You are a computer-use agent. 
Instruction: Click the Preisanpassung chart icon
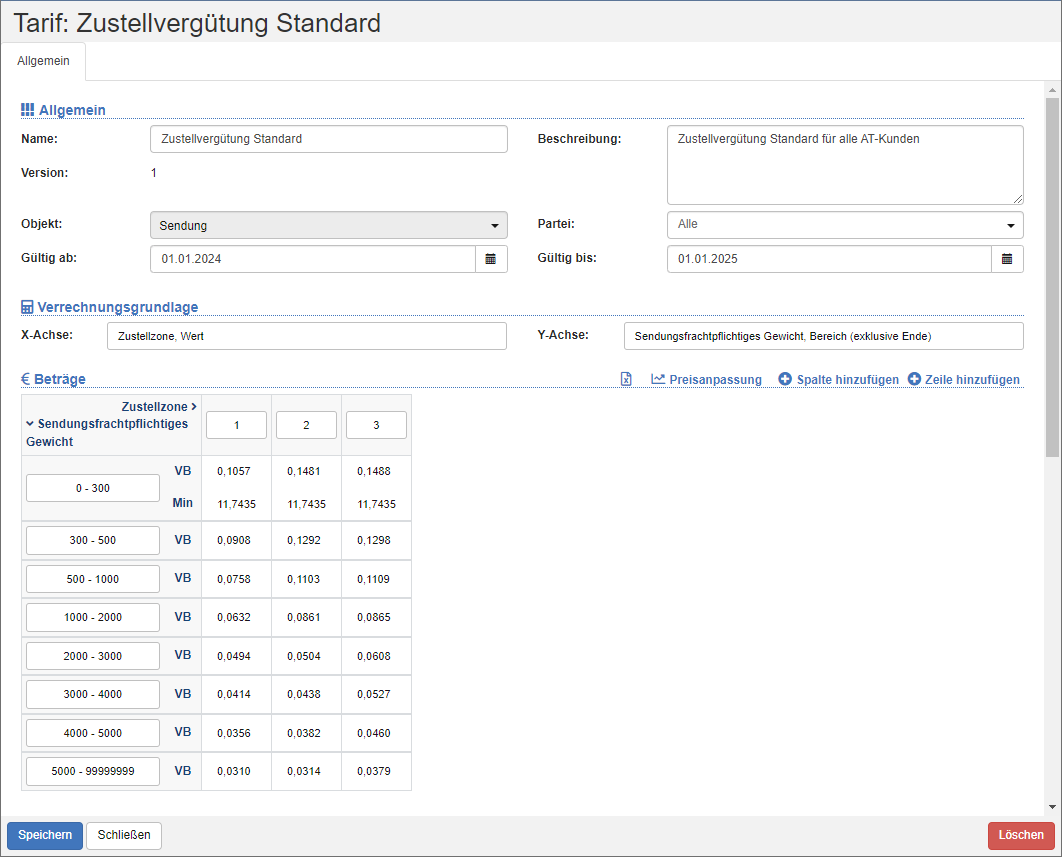click(x=658, y=379)
